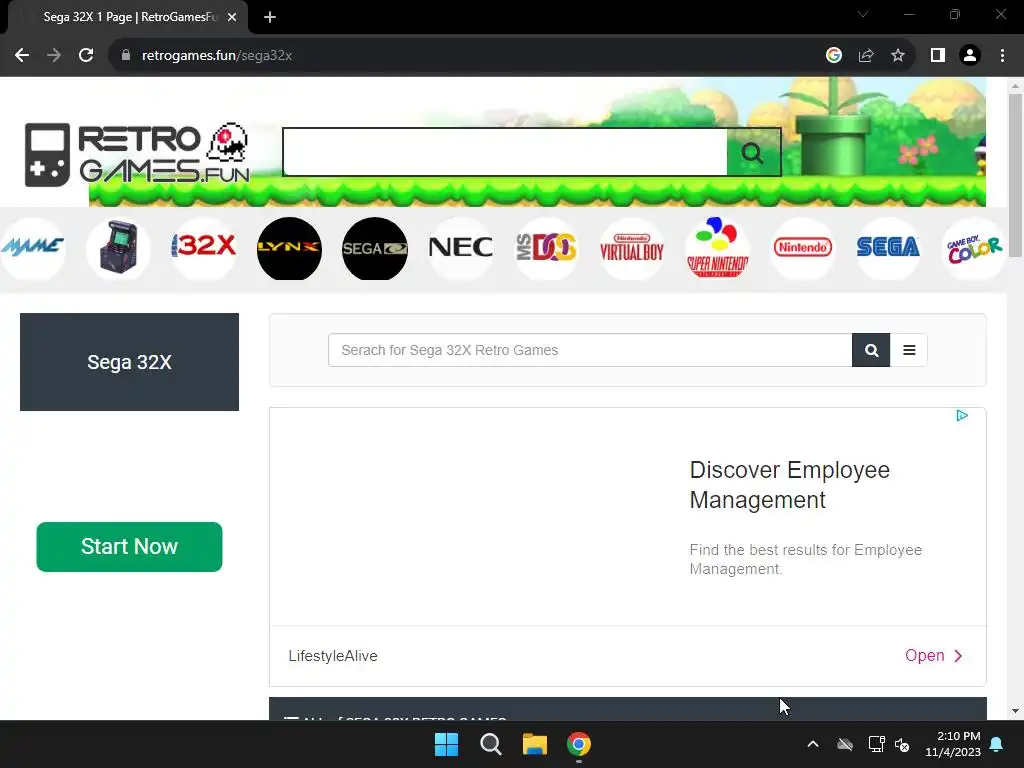This screenshot has width=1024, height=768.
Task: Focus the Sega 32X Retro Games search field
Action: click(590, 350)
